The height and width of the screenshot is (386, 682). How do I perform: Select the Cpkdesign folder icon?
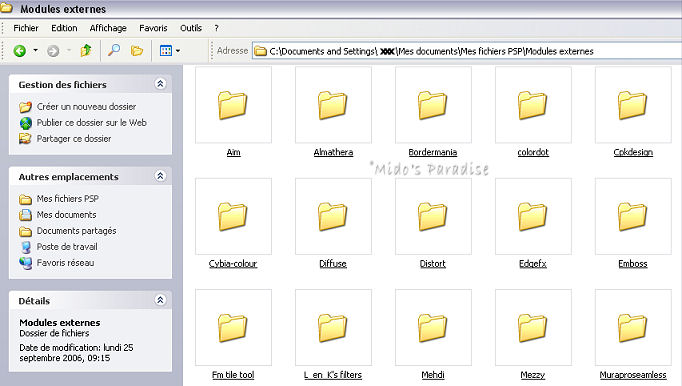633,105
